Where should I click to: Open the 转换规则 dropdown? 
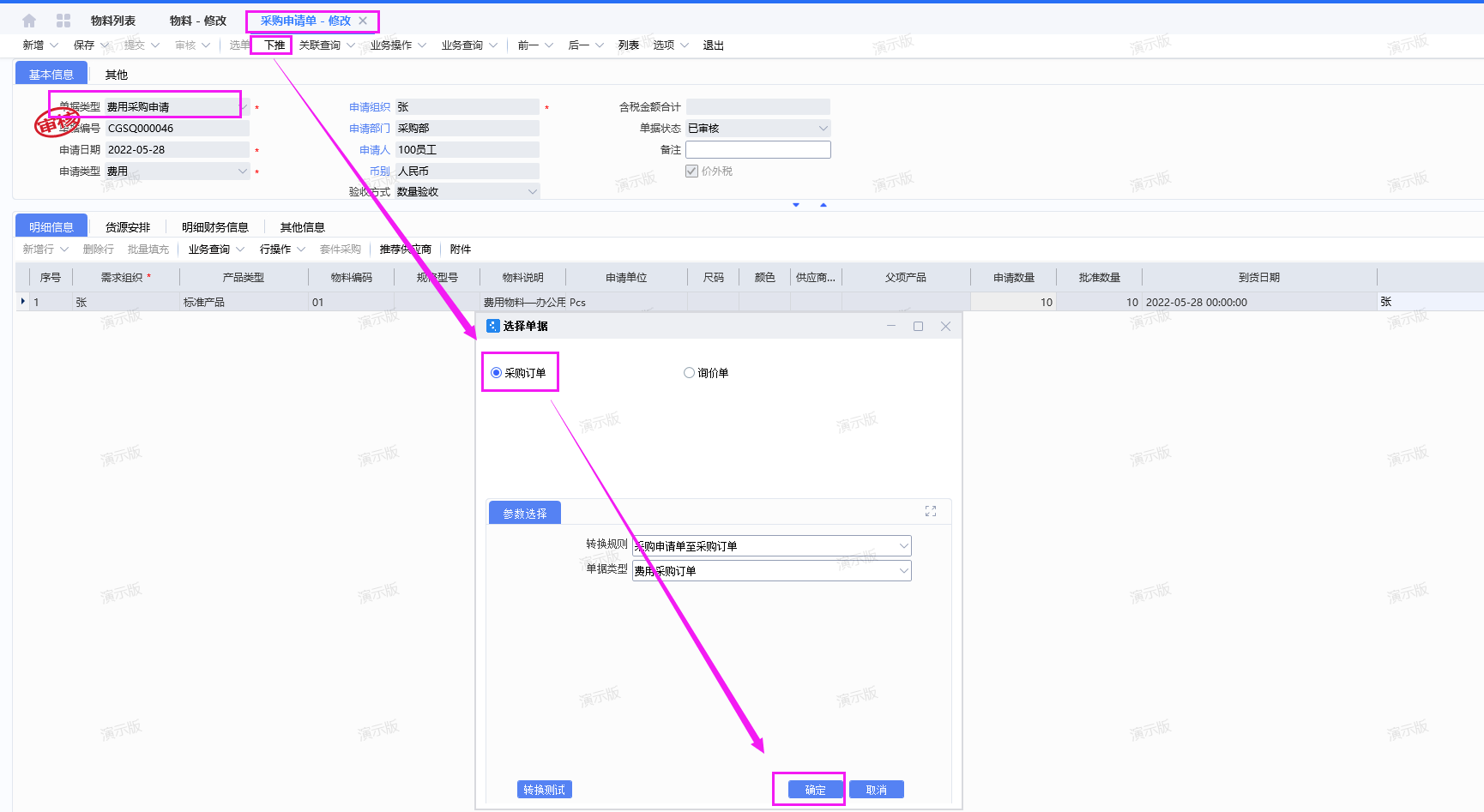coord(903,546)
